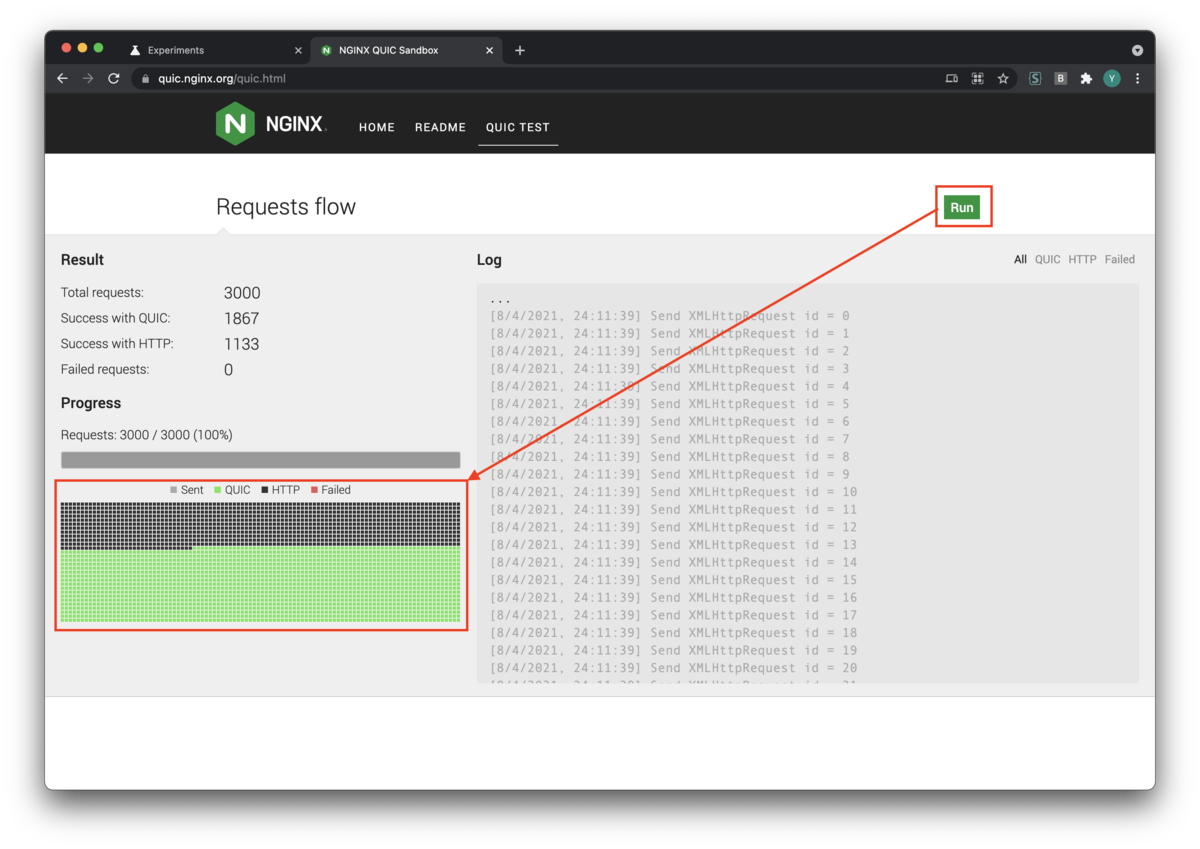Image resolution: width=1200 pixels, height=849 pixels.
Task: Click the Result section heading
Action: tap(82, 259)
